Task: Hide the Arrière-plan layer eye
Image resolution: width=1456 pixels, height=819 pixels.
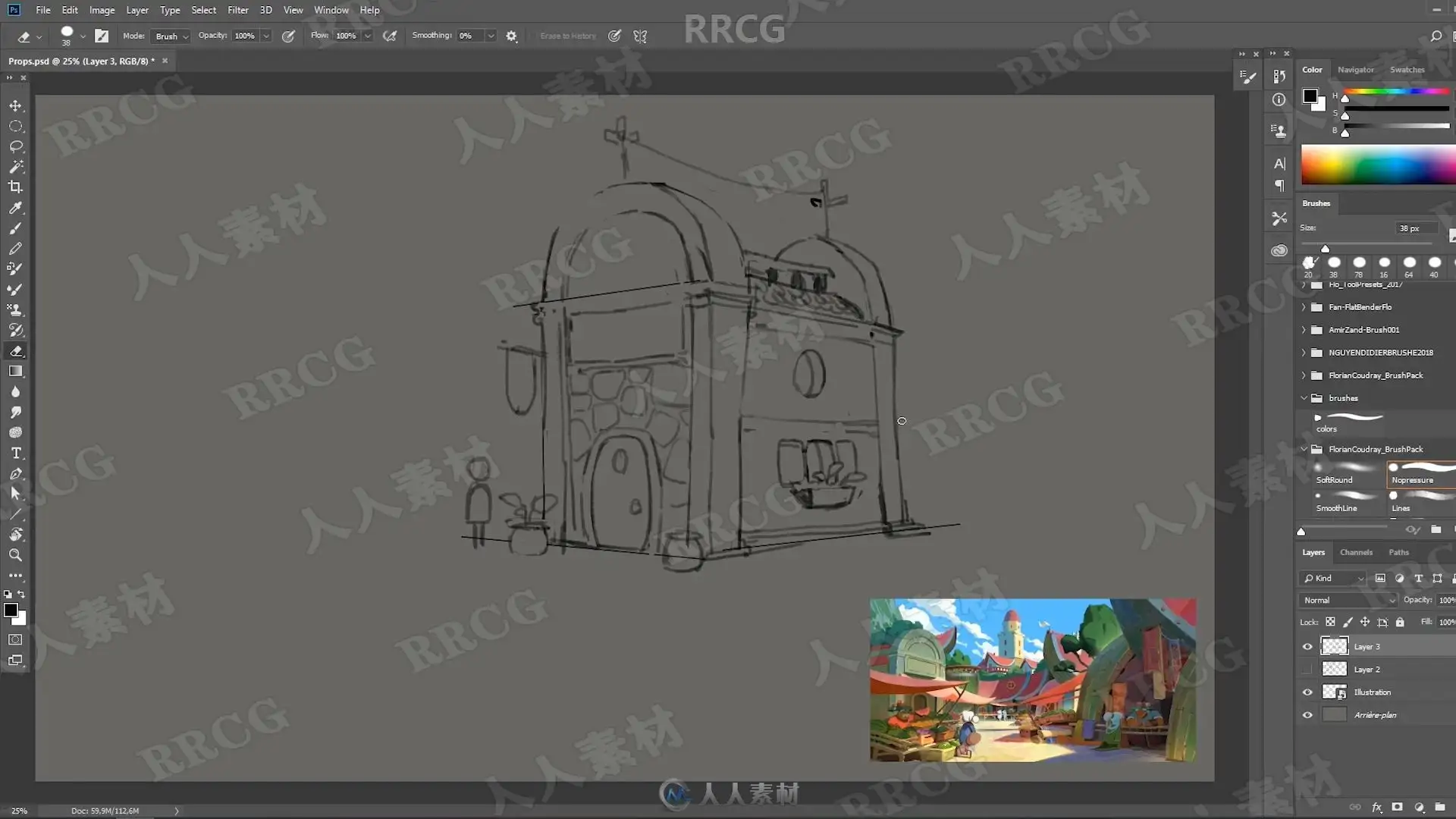Action: click(1307, 715)
